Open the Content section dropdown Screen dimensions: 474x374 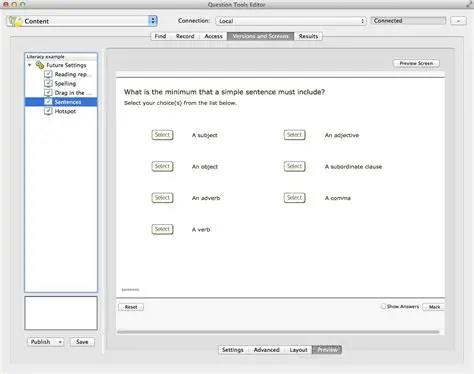[x=82, y=21]
